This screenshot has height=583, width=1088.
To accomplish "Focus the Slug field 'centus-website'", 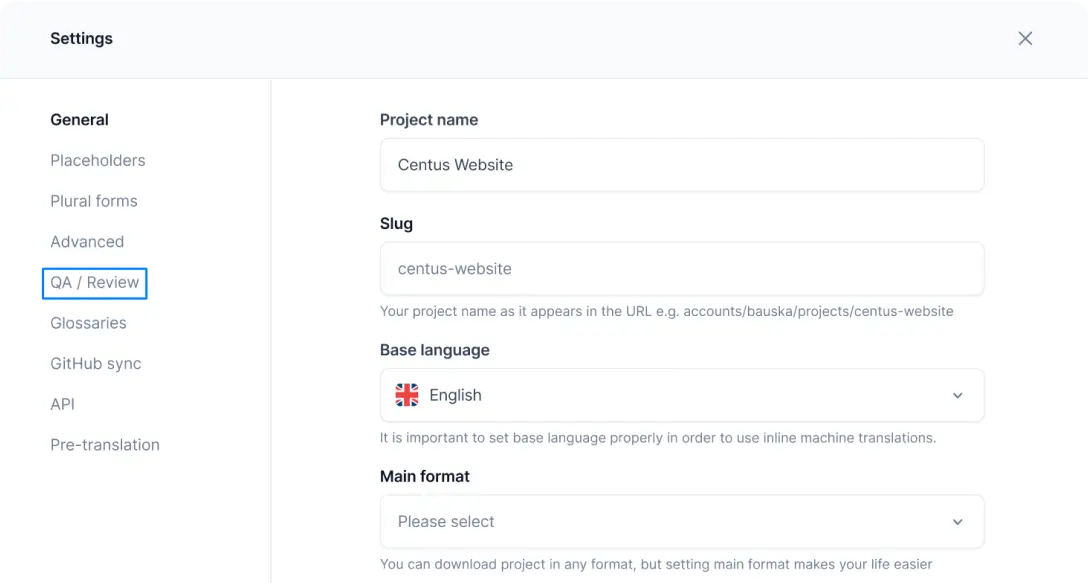I will pos(681,269).
